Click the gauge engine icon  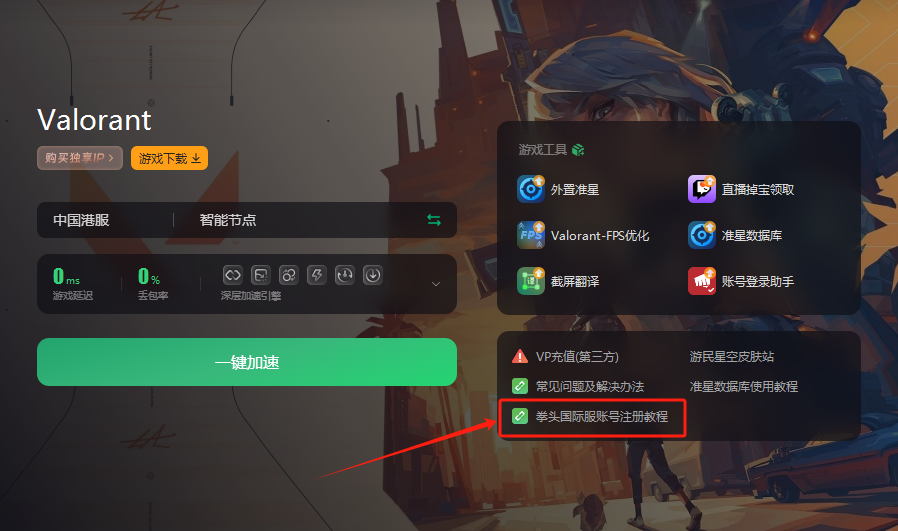(345, 275)
